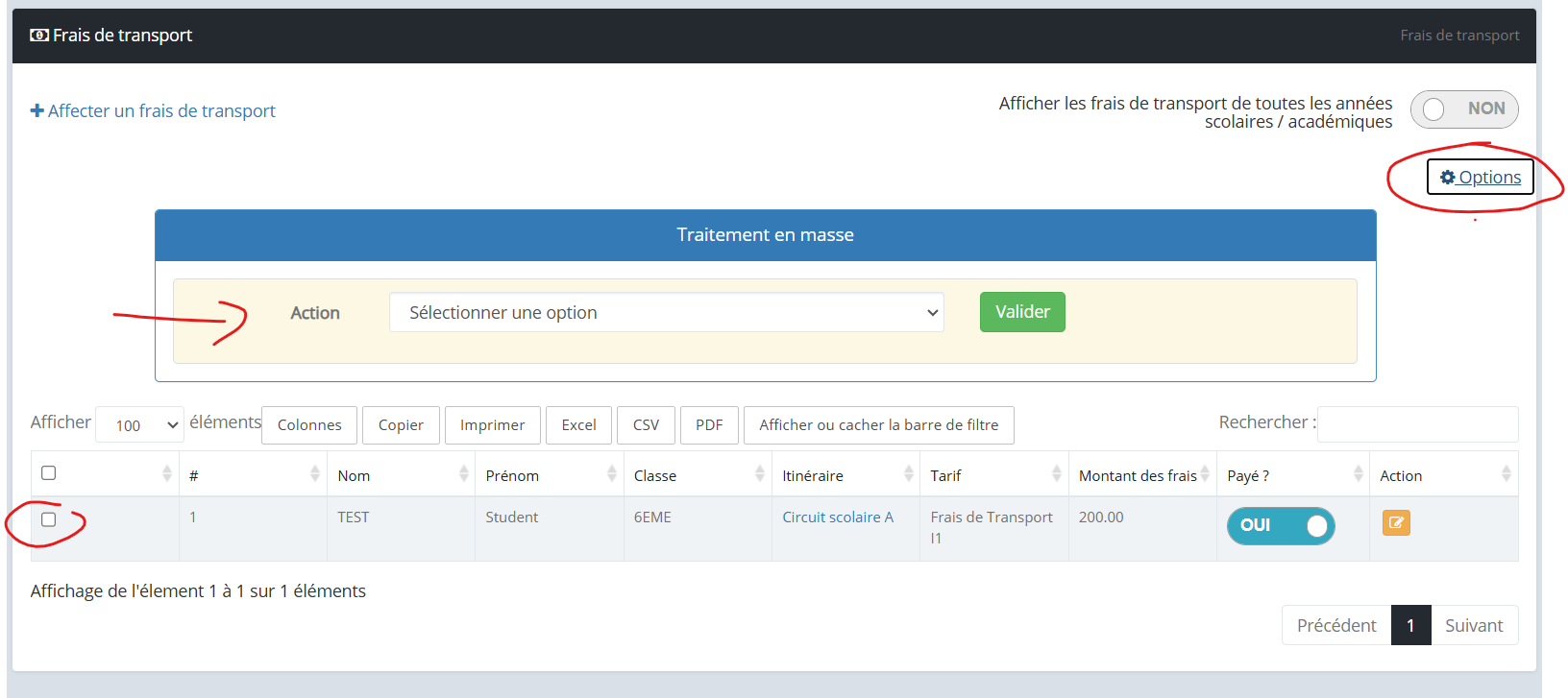Export the table with CSV button
Viewport: 1568px width, 698px height.
click(x=646, y=425)
